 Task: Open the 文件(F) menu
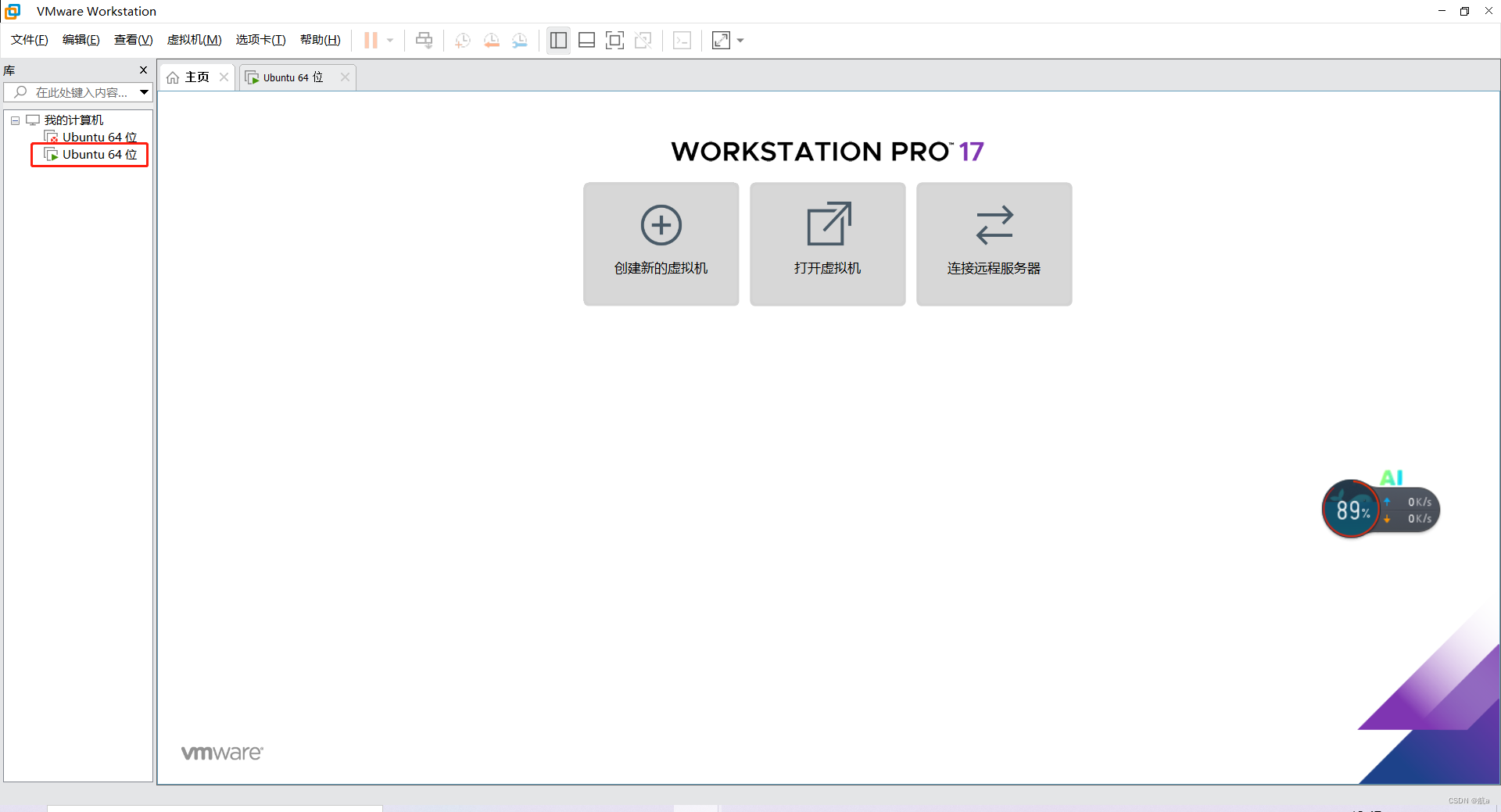click(x=30, y=40)
